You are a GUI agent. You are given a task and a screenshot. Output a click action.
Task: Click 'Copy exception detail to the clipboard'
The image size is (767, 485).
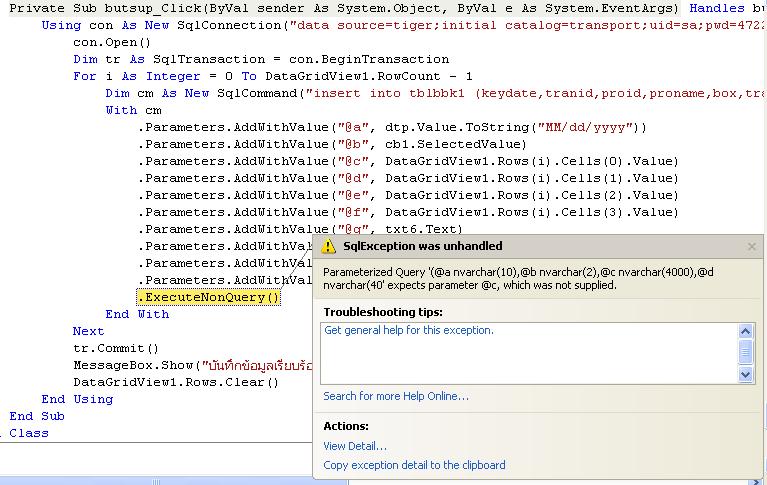point(414,465)
